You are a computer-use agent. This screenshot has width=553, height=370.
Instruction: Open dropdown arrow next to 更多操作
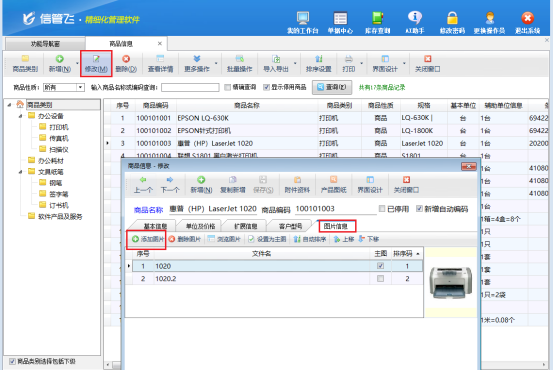[x=216, y=63]
